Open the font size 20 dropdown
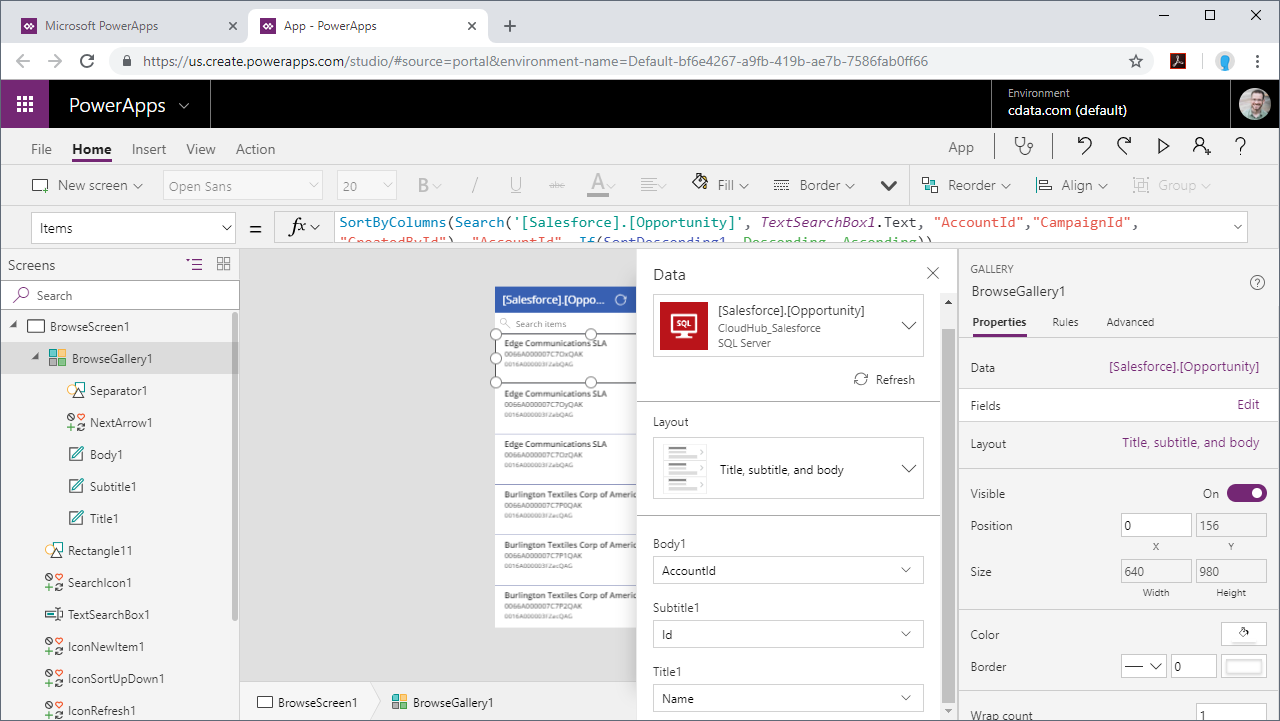Screen dimensions: 1280x721 (368, 186)
